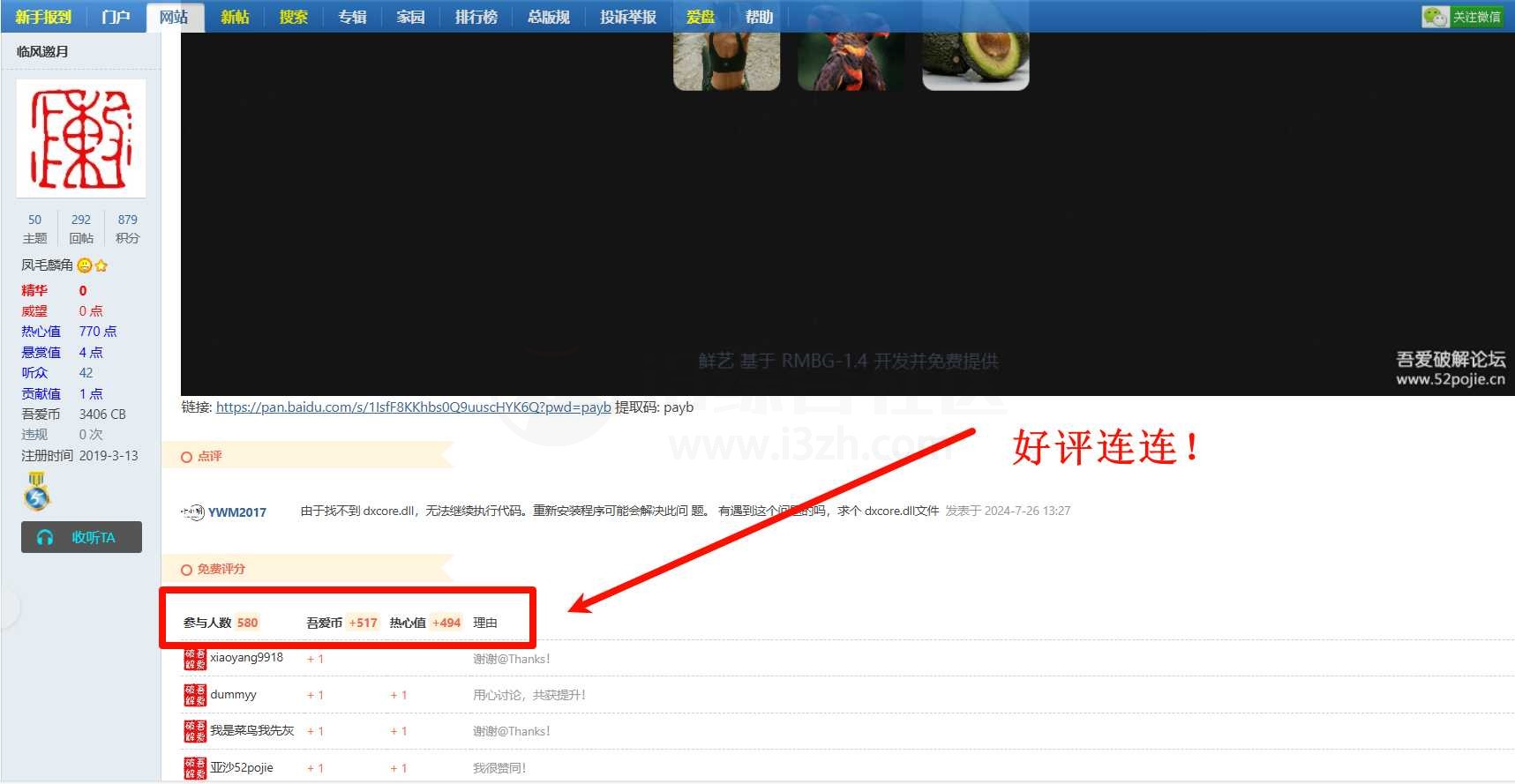
Task: Open the 新帖 nav item
Action: click(x=235, y=17)
